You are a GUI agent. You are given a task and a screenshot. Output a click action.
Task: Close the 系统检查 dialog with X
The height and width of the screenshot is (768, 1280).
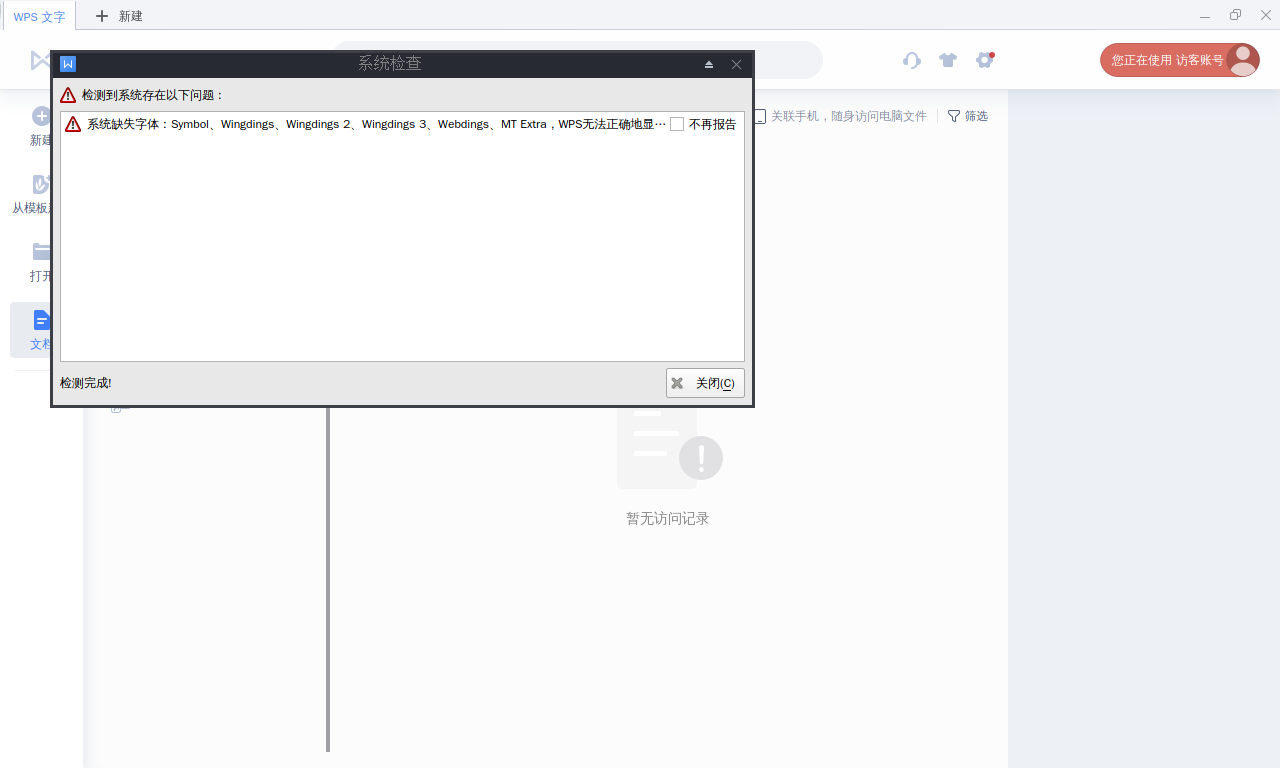coord(736,64)
